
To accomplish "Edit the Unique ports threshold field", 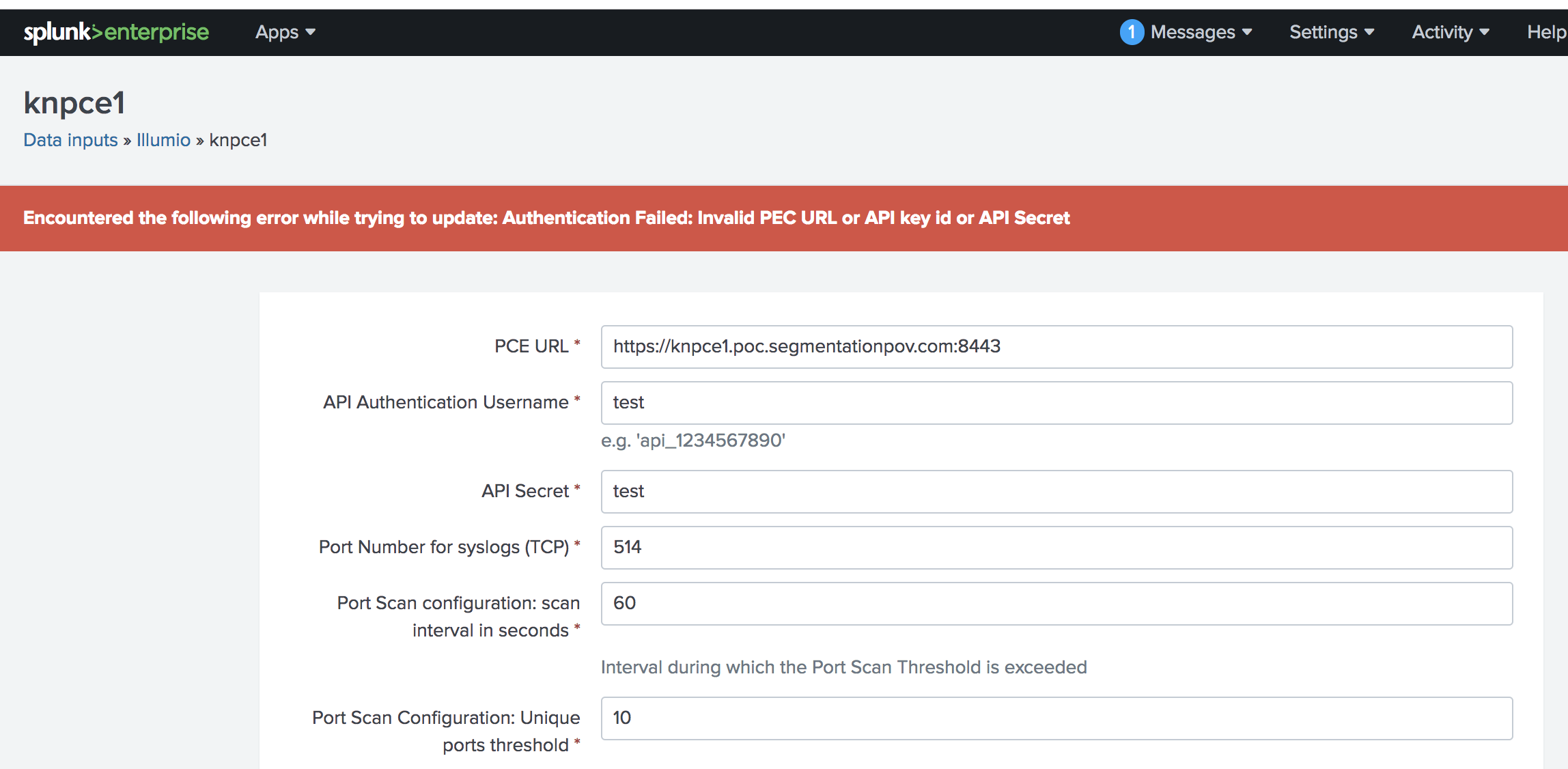I will point(1056,718).
